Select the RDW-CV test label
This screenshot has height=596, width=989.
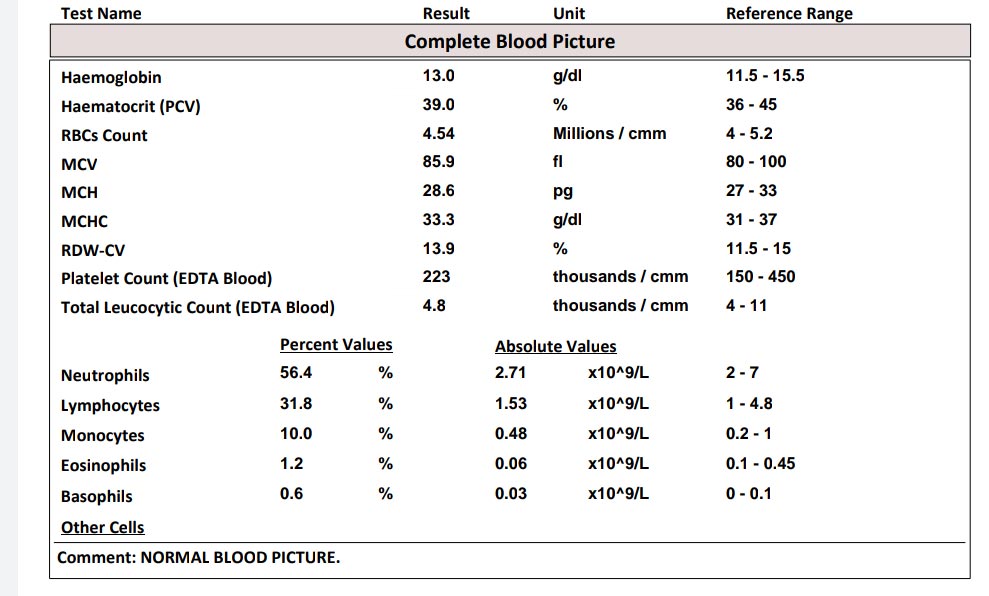pos(93,250)
